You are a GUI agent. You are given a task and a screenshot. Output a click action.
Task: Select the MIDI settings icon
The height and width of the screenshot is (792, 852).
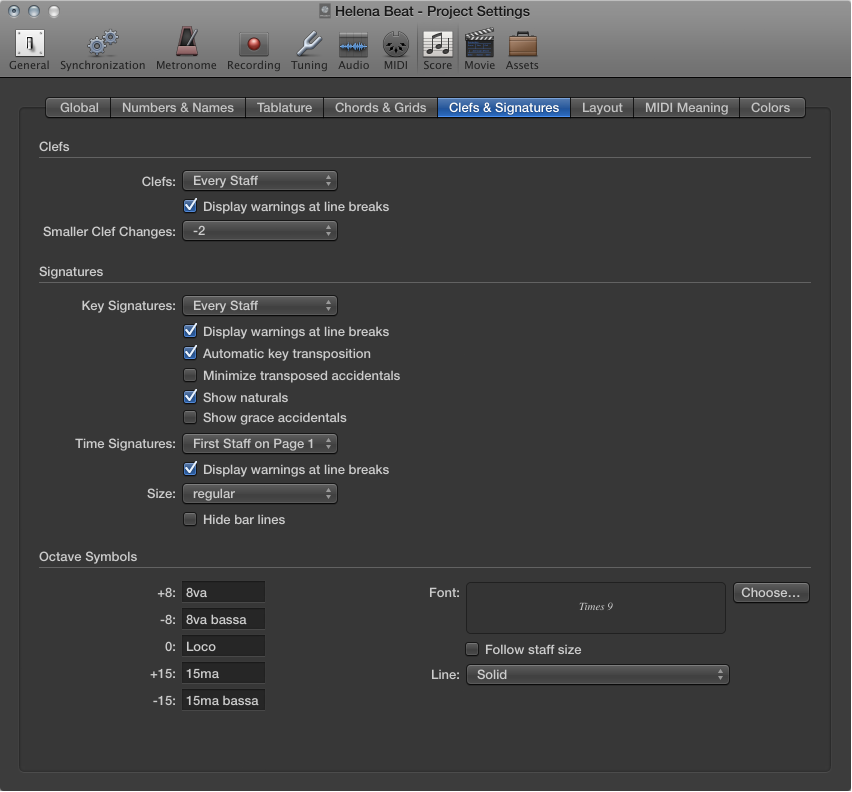pyautogui.click(x=395, y=44)
